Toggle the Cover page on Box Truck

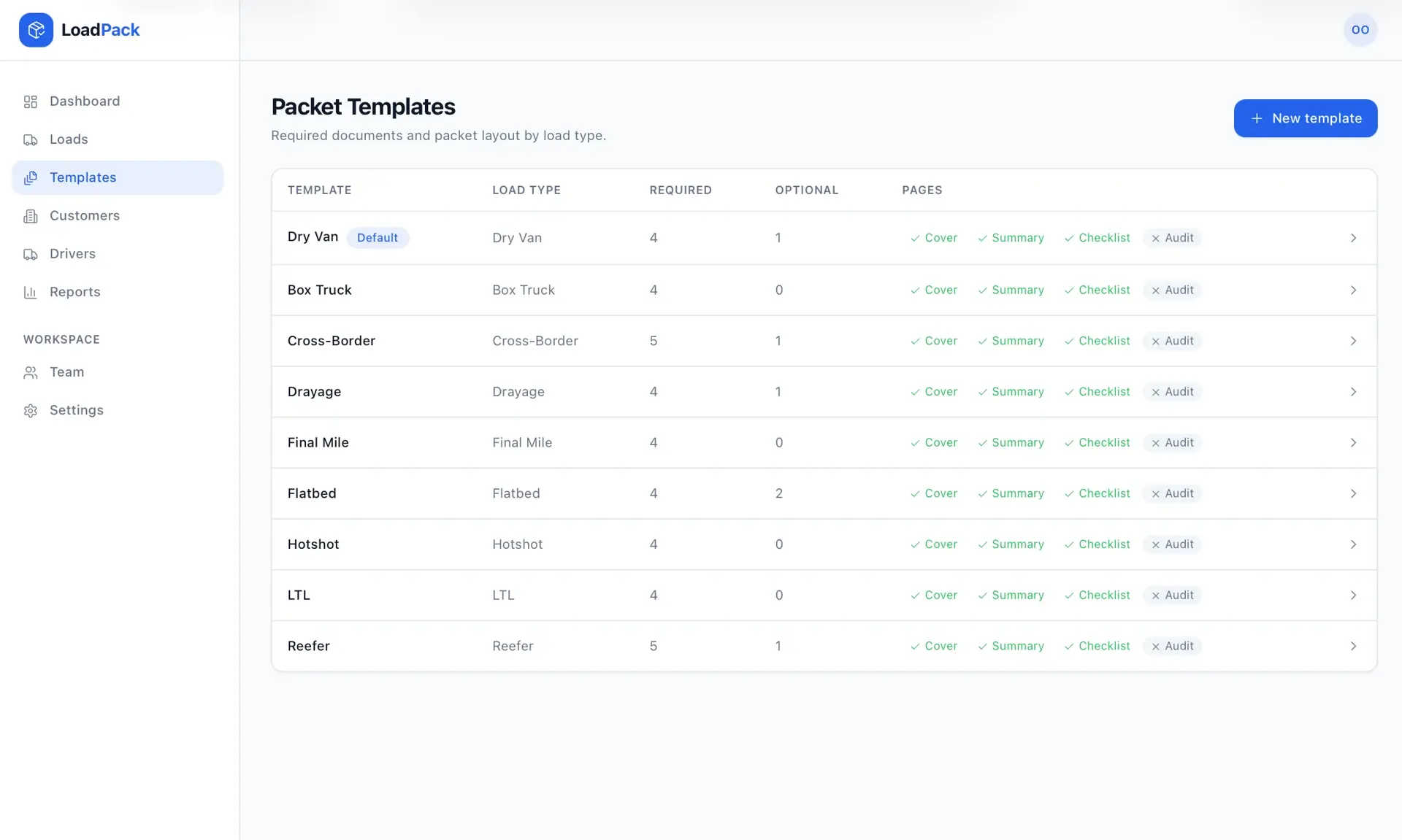[x=933, y=290]
